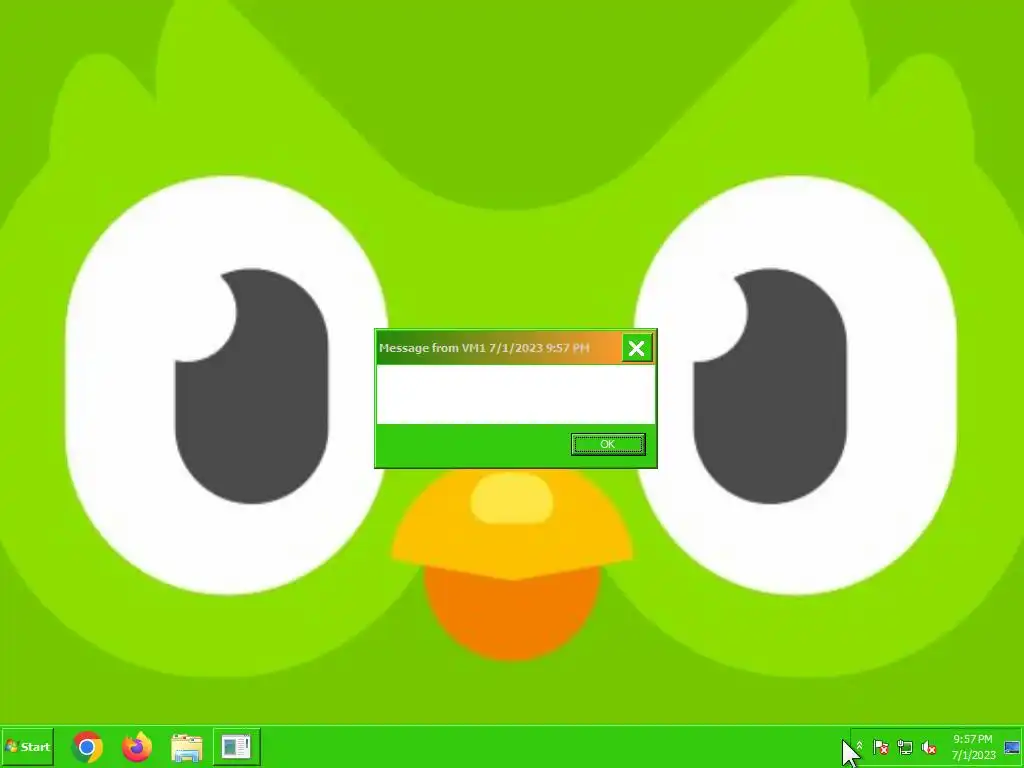1024x768 pixels.
Task: Open the Start menu
Action: coord(27,746)
